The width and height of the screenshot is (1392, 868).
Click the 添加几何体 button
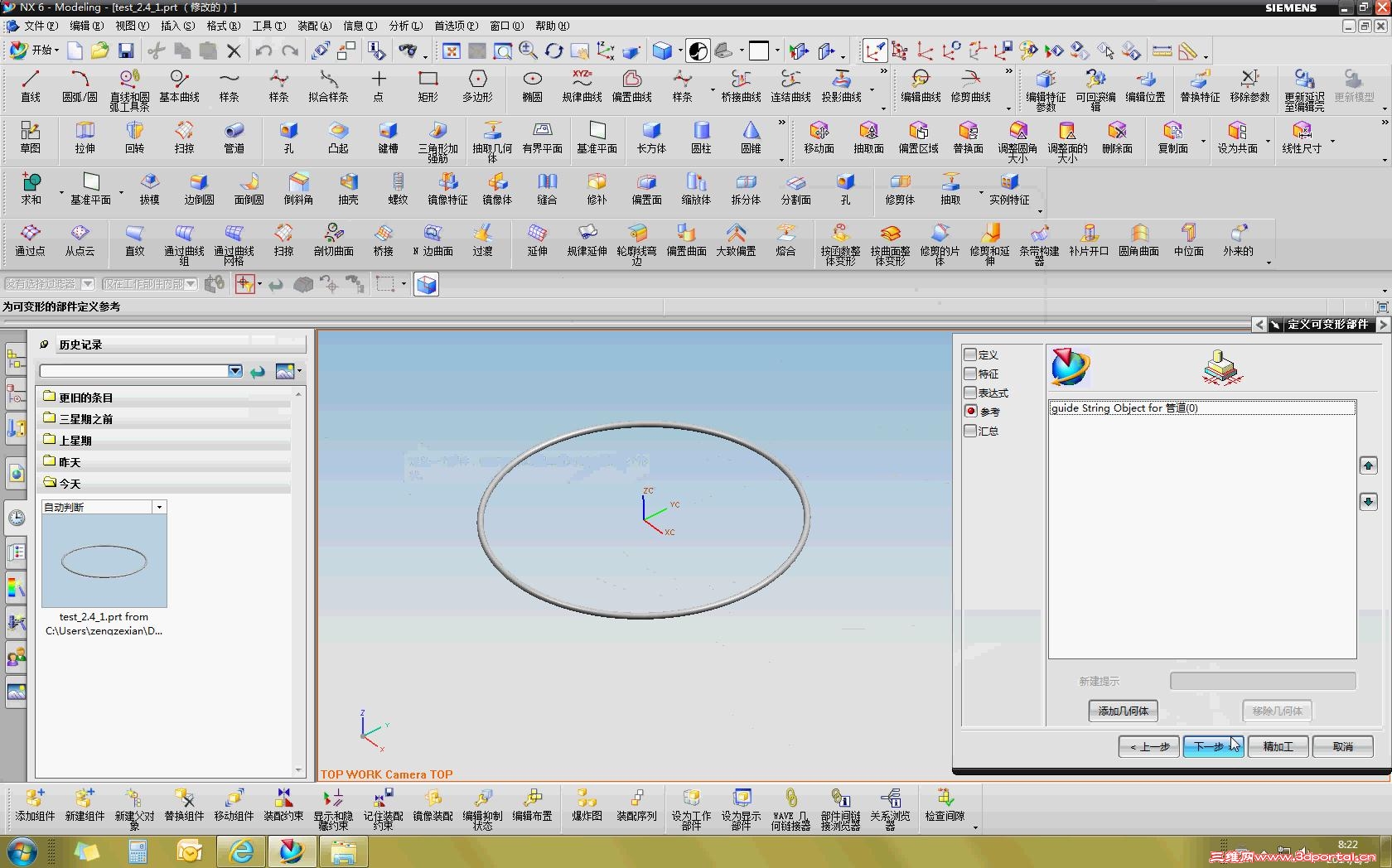coord(1123,711)
